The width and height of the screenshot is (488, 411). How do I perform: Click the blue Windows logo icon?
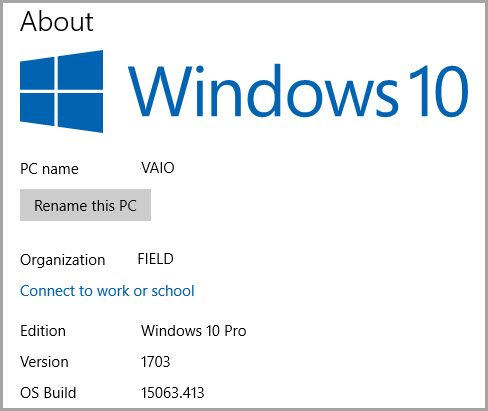tap(61, 91)
